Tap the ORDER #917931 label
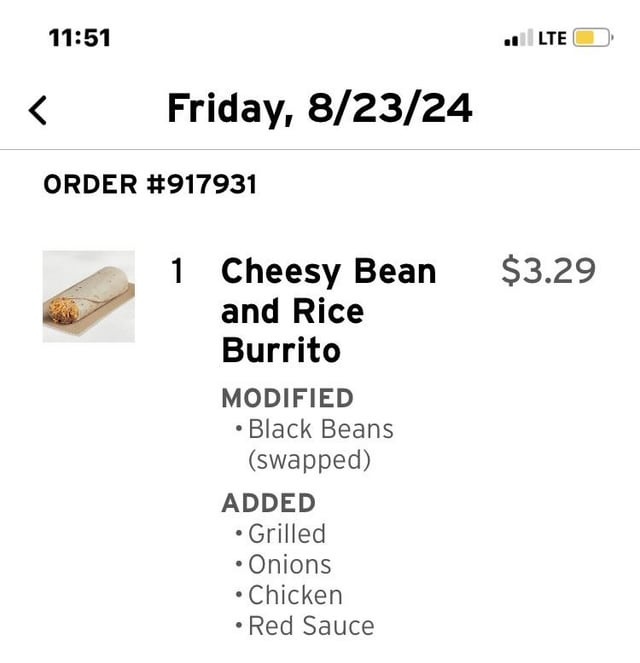This screenshot has height=663, width=640. [x=150, y=185]
